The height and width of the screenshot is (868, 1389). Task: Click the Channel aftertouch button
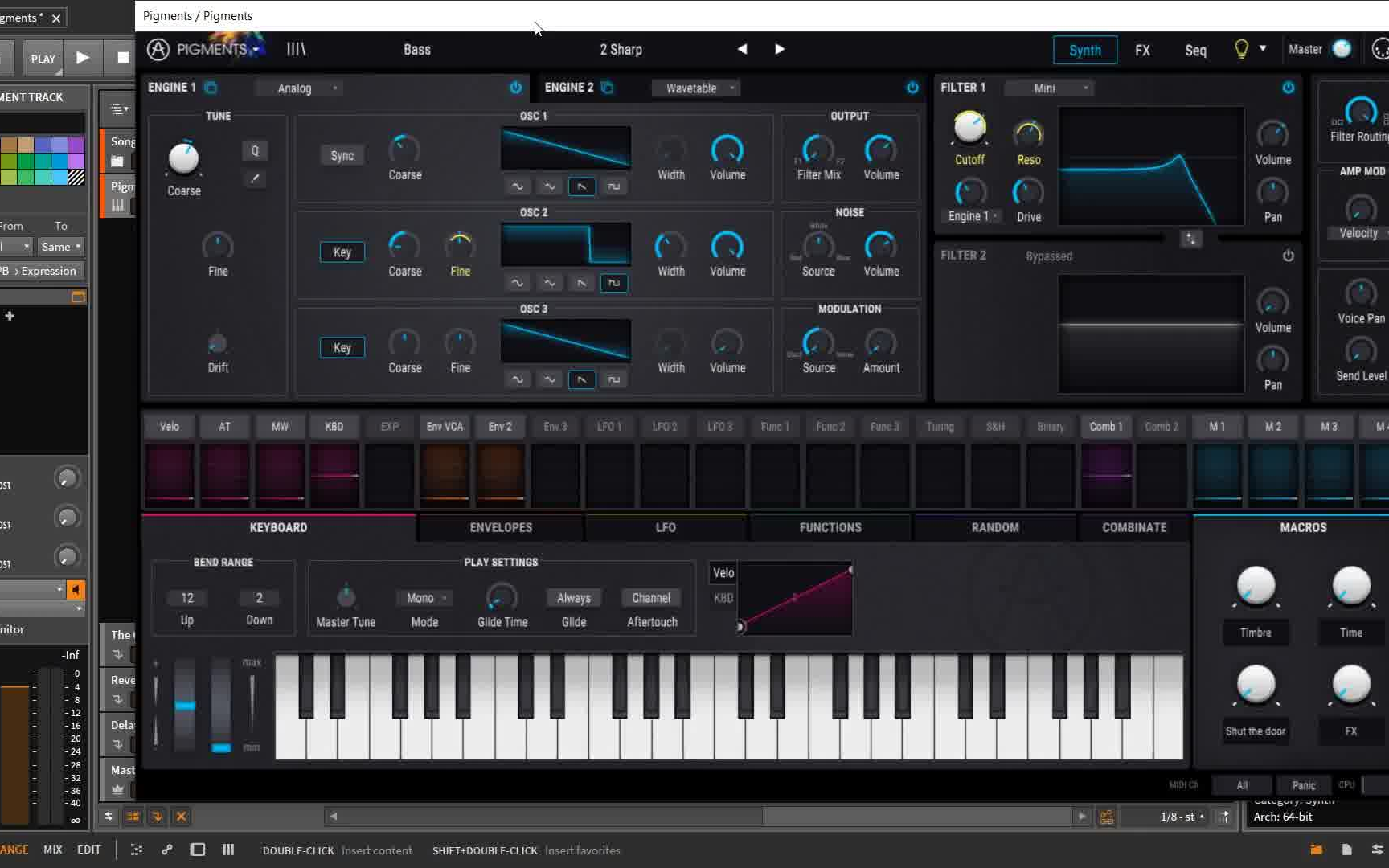pos(651,598)
